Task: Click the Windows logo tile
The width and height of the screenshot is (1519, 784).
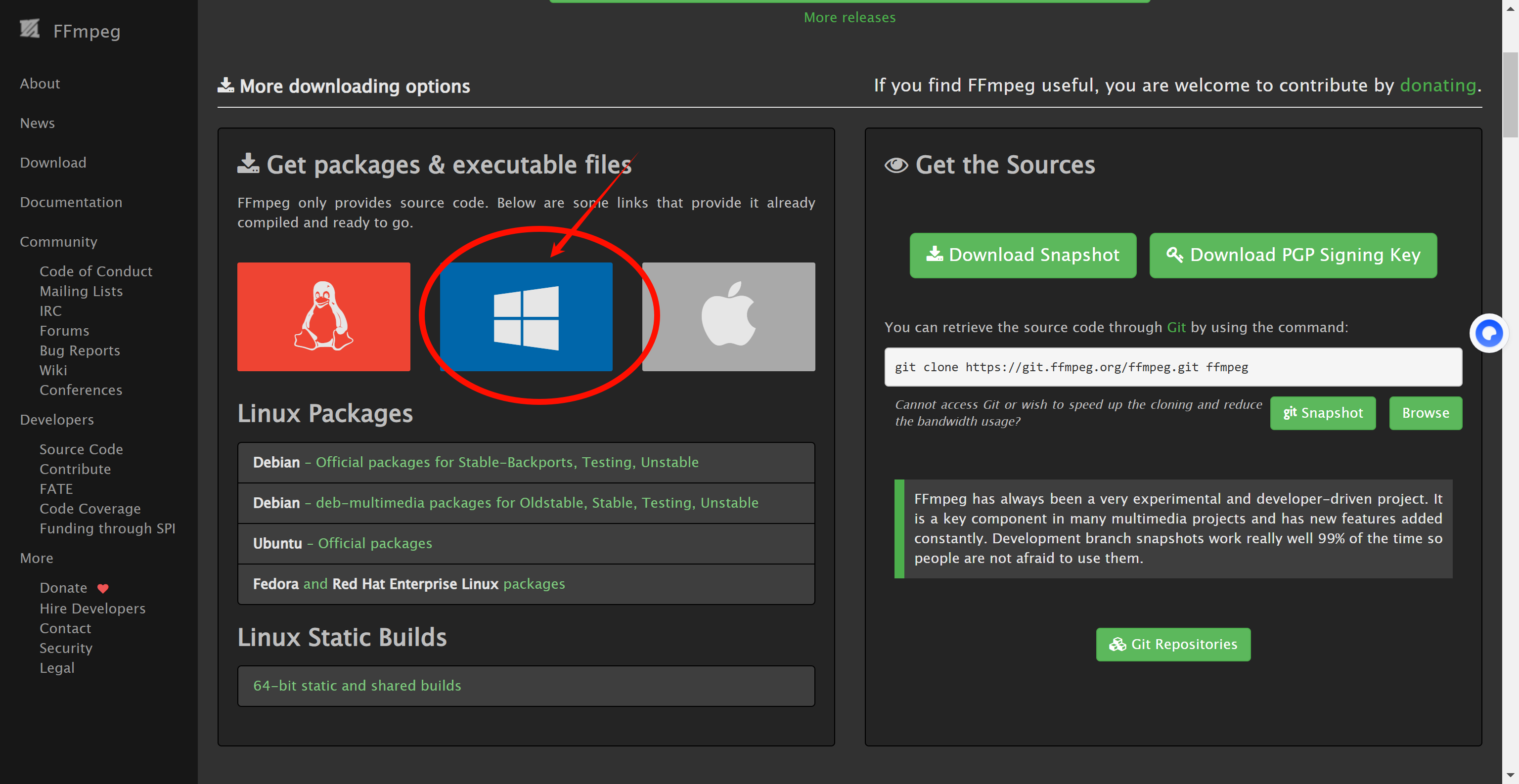Action: (526, 316)
